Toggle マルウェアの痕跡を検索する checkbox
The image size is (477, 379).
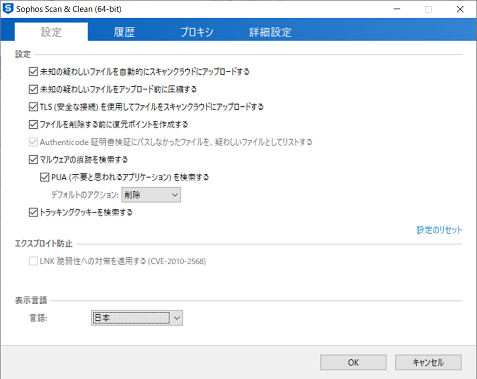coord(33,160)
